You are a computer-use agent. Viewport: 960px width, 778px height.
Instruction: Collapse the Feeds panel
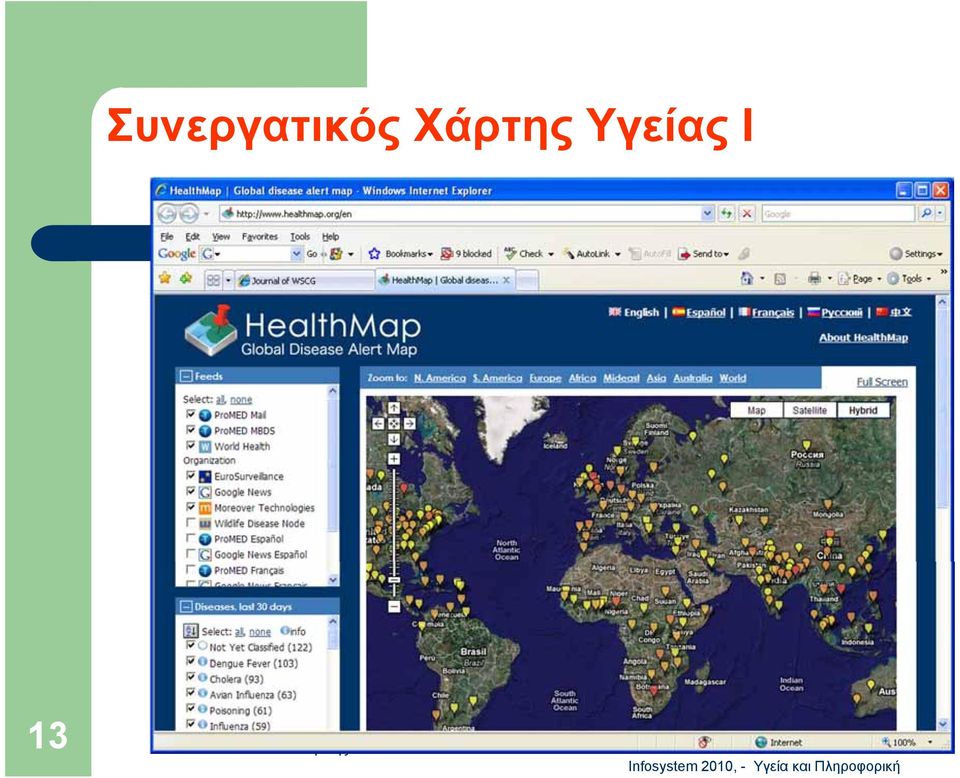pyautogui.click(x=186, y=376)
